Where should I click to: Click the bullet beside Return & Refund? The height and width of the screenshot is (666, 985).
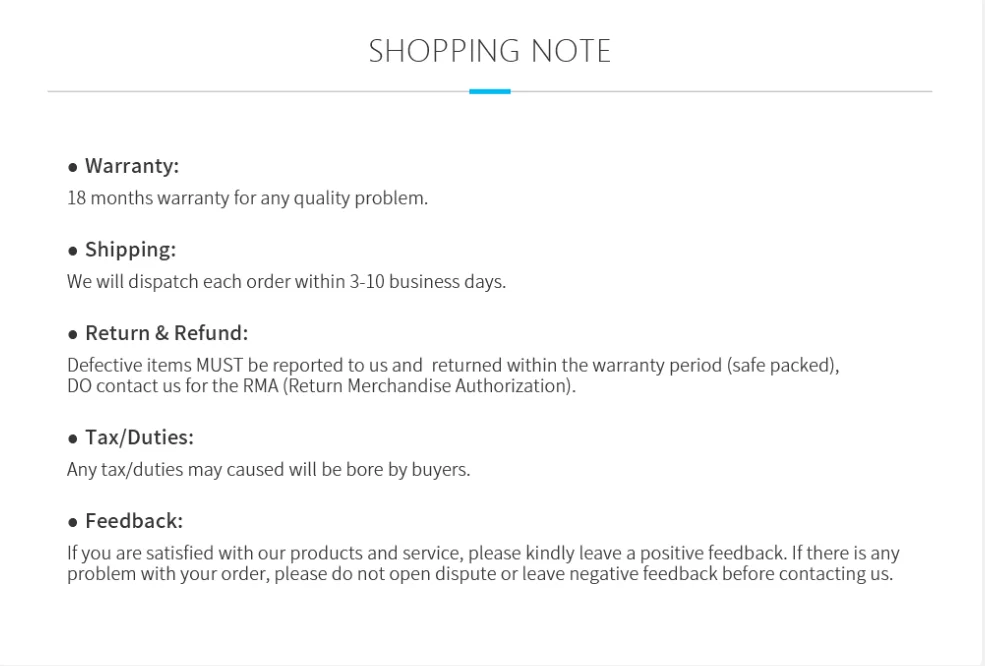tap(73, 334)
